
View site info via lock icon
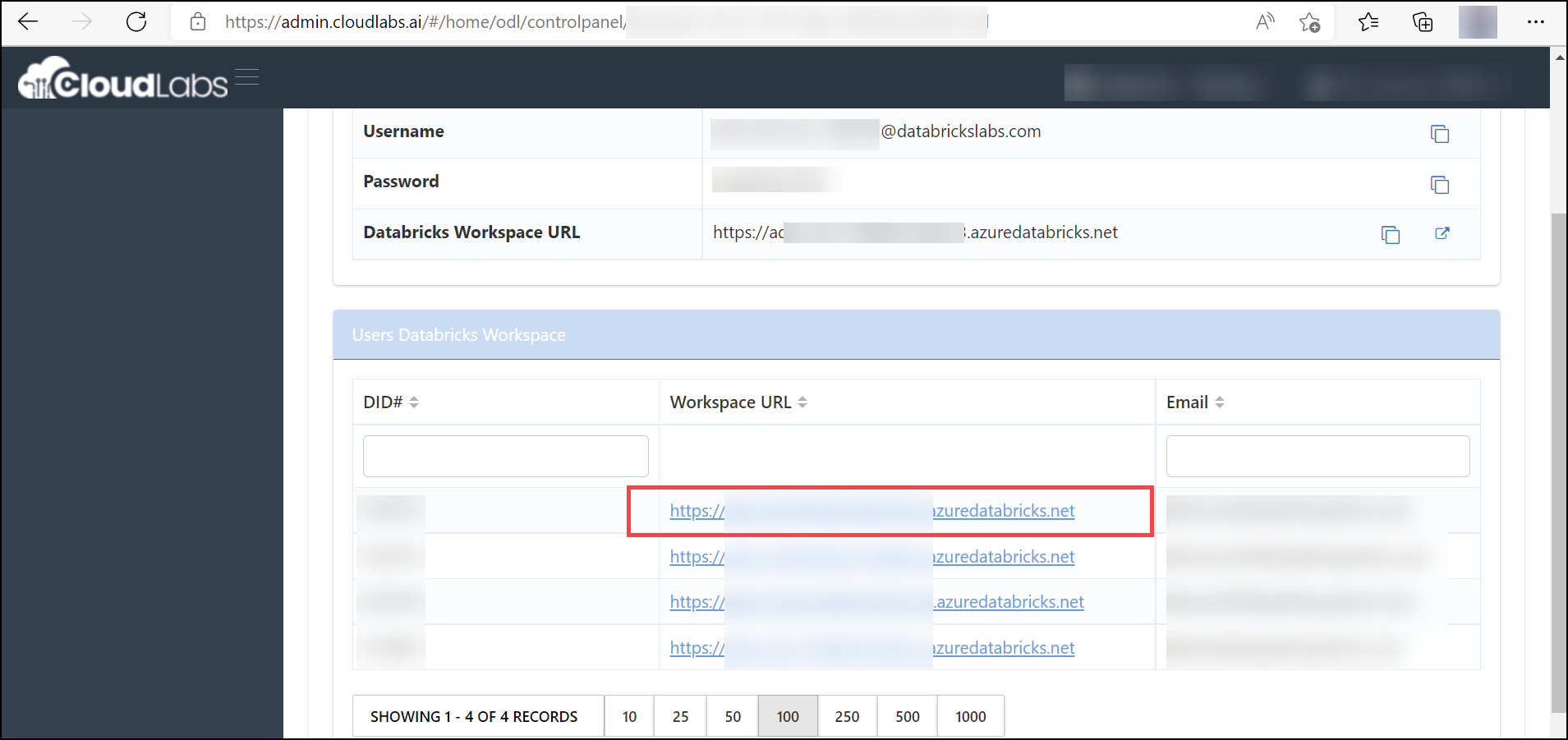pyautogui.click(x=198, y=22)
